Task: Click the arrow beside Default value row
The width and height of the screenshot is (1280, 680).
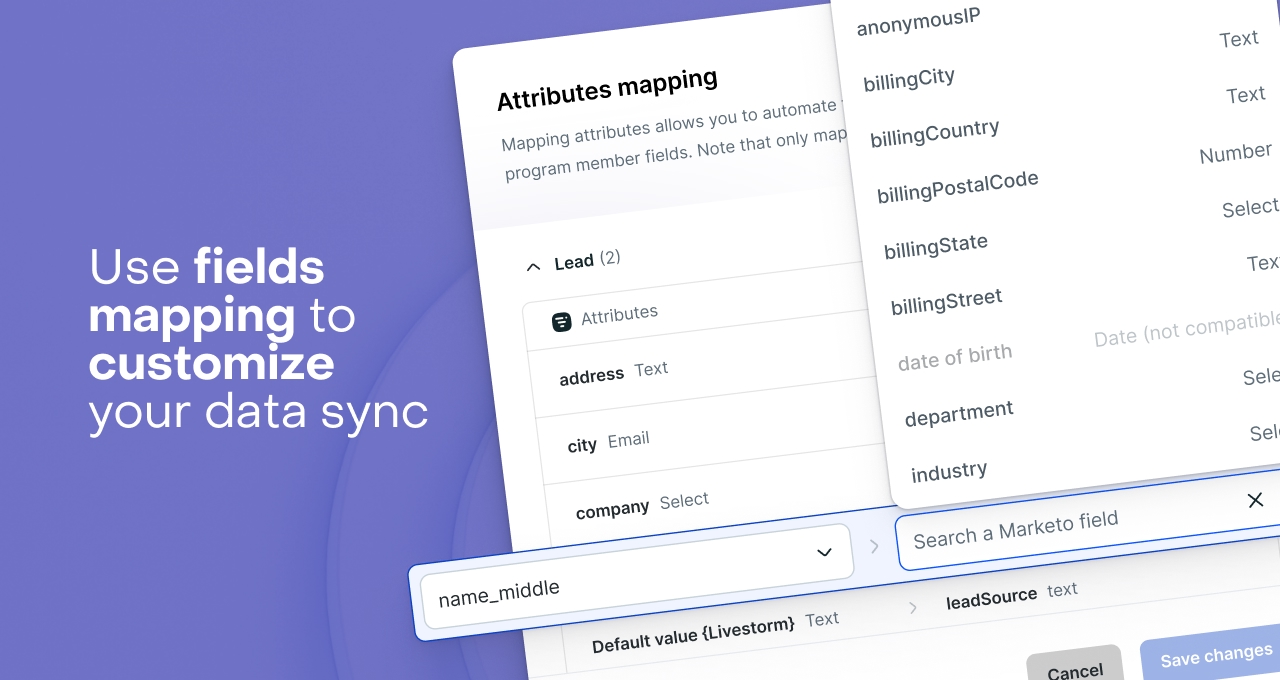Action: pyautogui.click(x=912, y=607)
